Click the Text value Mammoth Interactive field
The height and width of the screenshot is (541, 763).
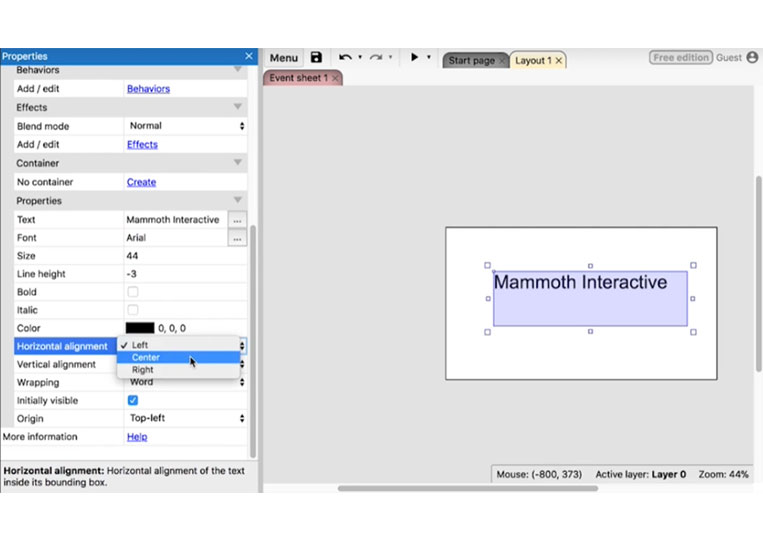coord(176,220)
